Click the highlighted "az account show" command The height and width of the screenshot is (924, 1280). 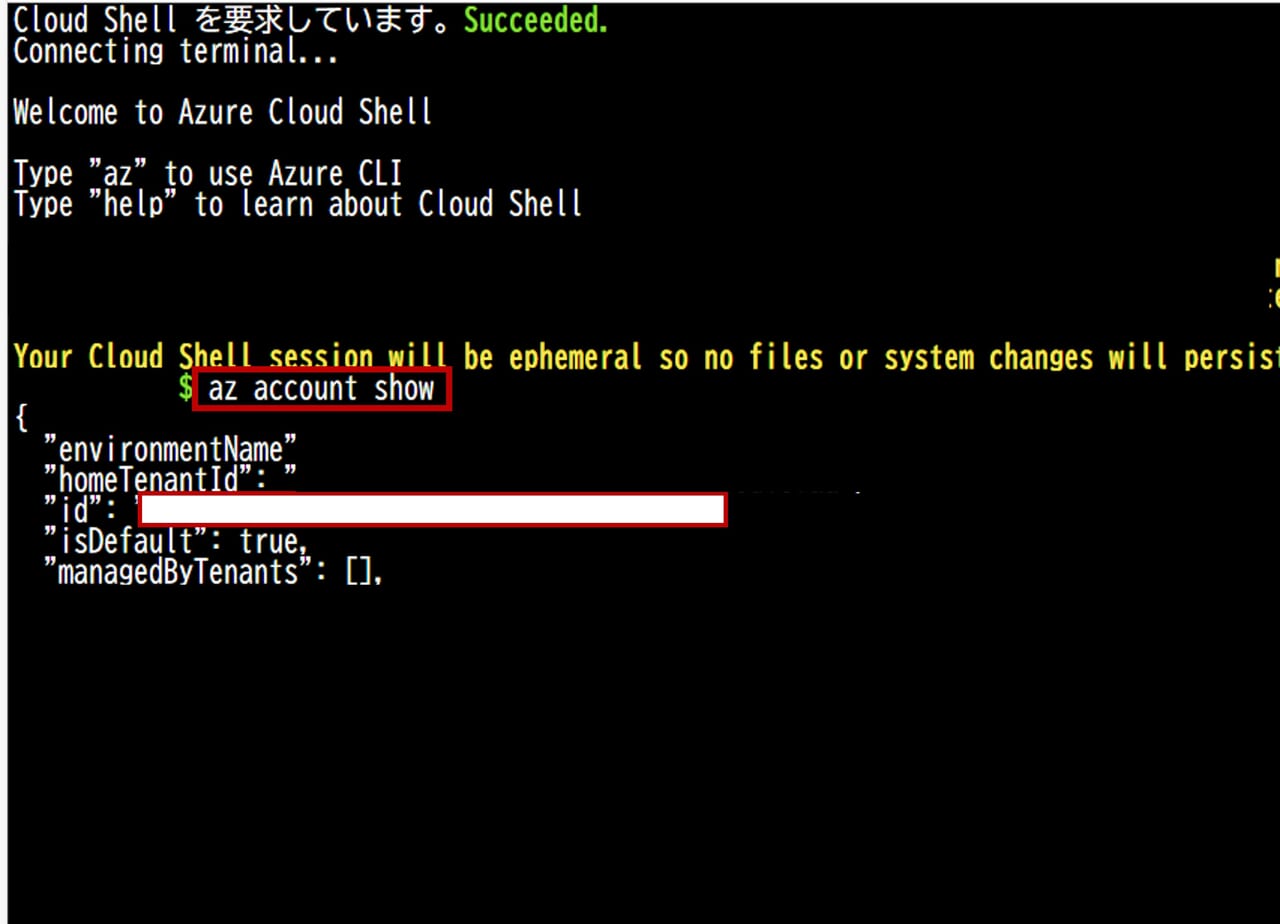(x=322, y=389)
